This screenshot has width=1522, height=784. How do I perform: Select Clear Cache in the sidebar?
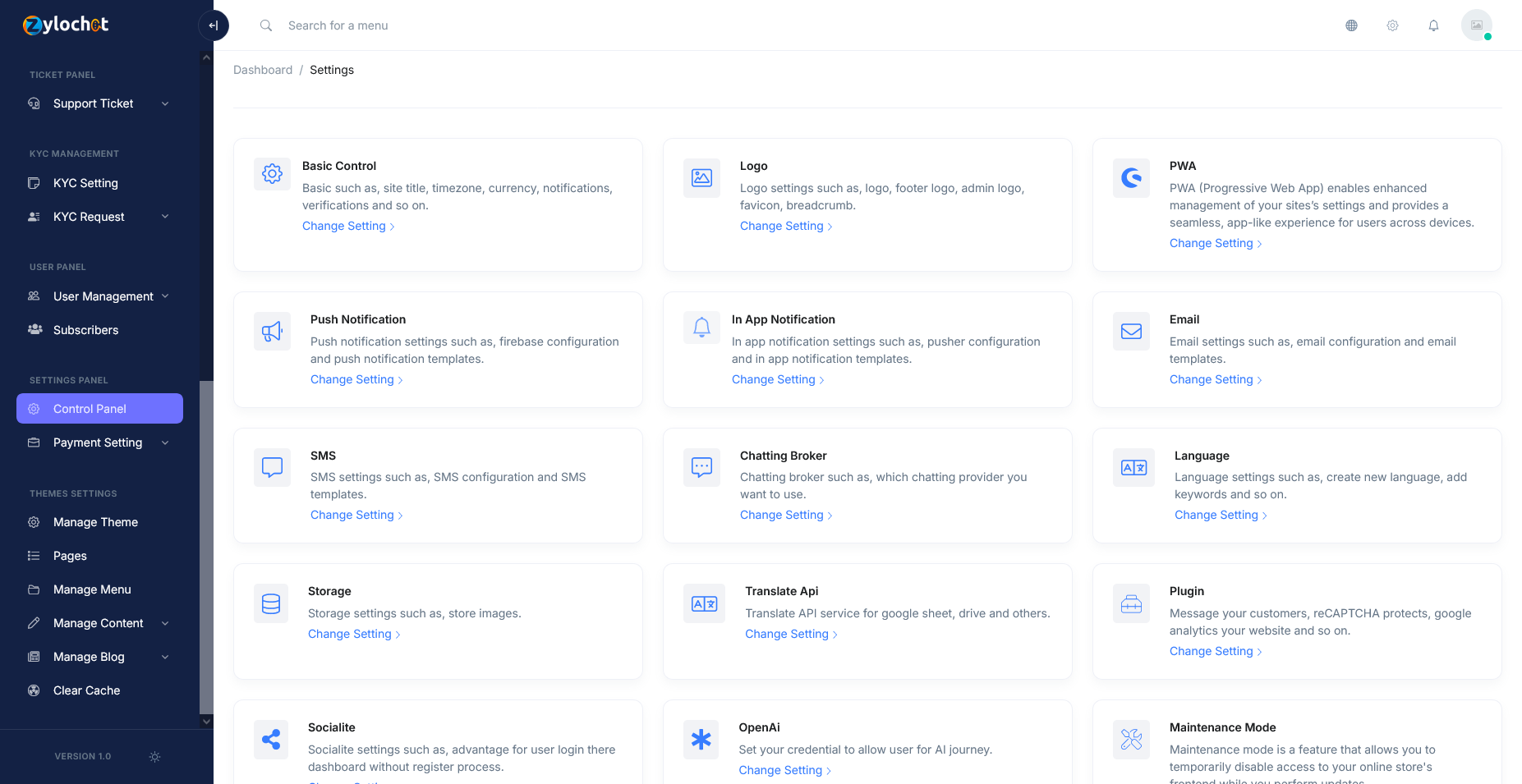(x=99, y=690)
